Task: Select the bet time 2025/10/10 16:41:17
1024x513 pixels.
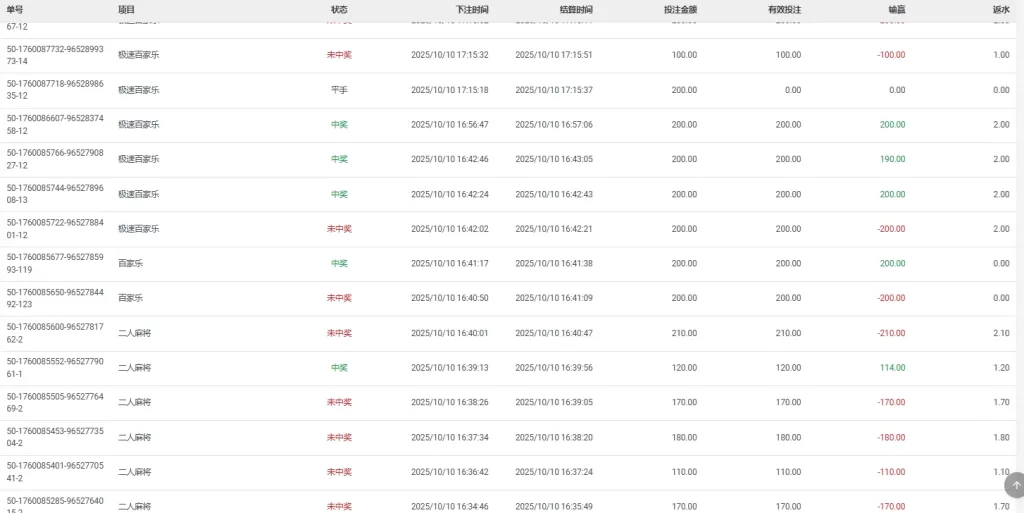Action: [x=450, y=263]
